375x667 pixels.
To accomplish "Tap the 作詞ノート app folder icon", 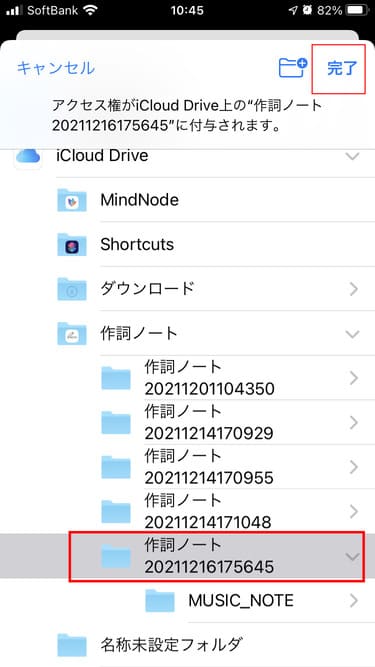I will click(72, 334).
